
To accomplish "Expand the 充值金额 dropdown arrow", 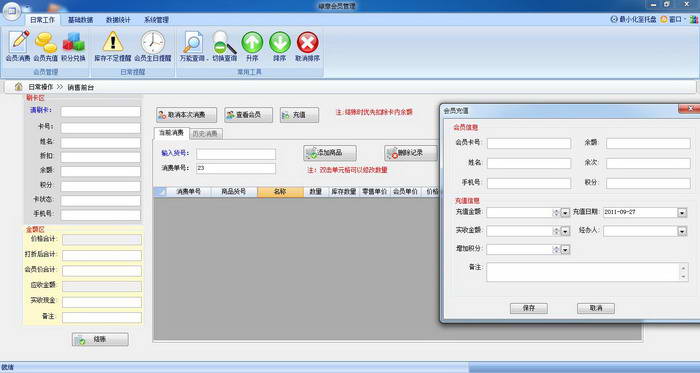I will click(565, 213).
